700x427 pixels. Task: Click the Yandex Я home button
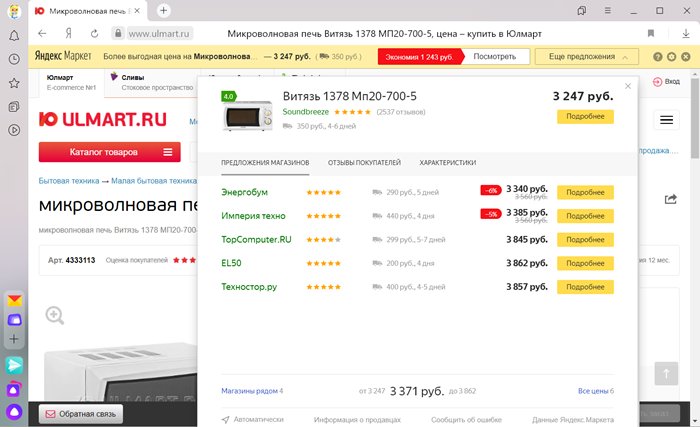click(x=69, y=33)
